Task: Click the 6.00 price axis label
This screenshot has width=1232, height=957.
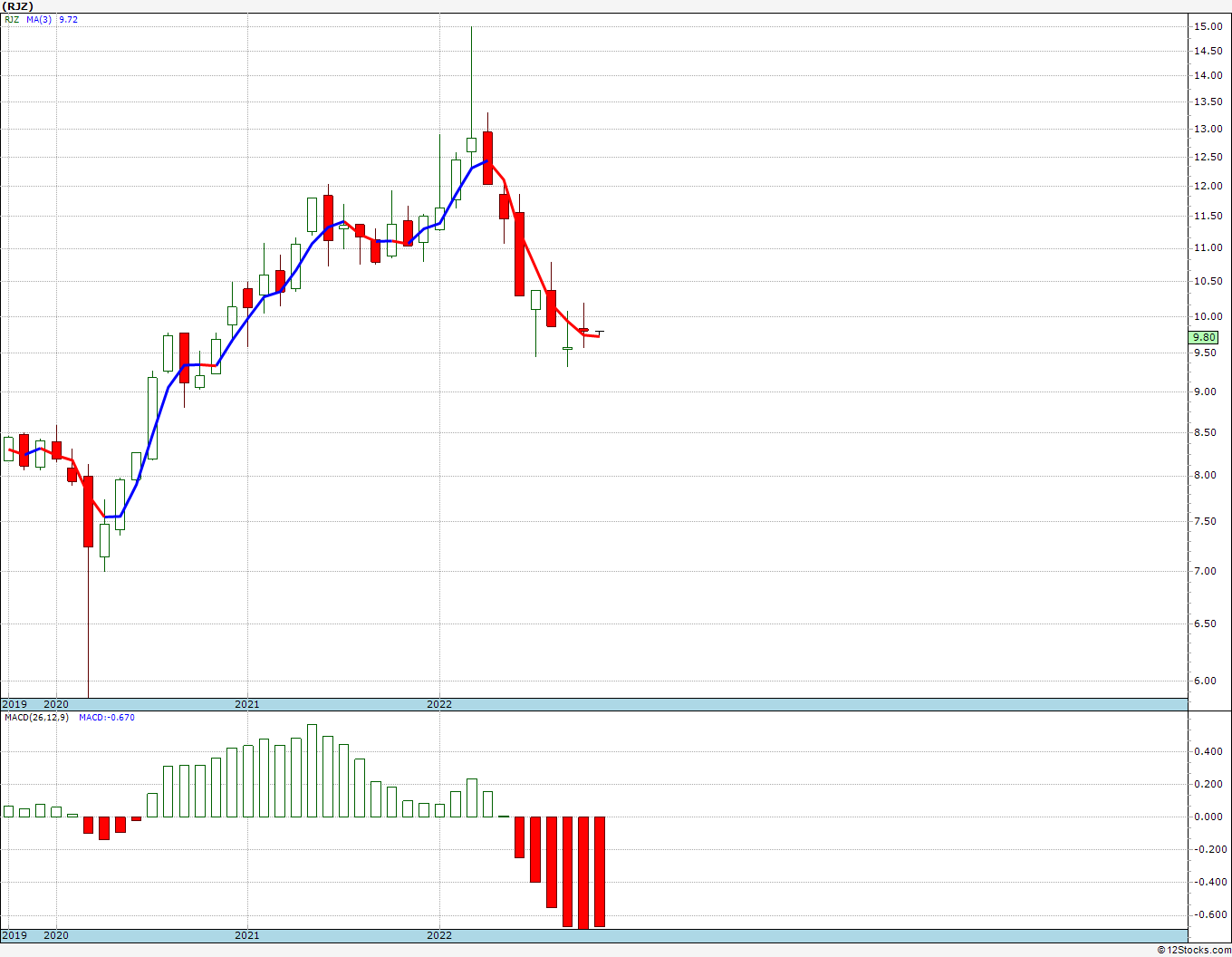Action: [x=1205, y=681]
